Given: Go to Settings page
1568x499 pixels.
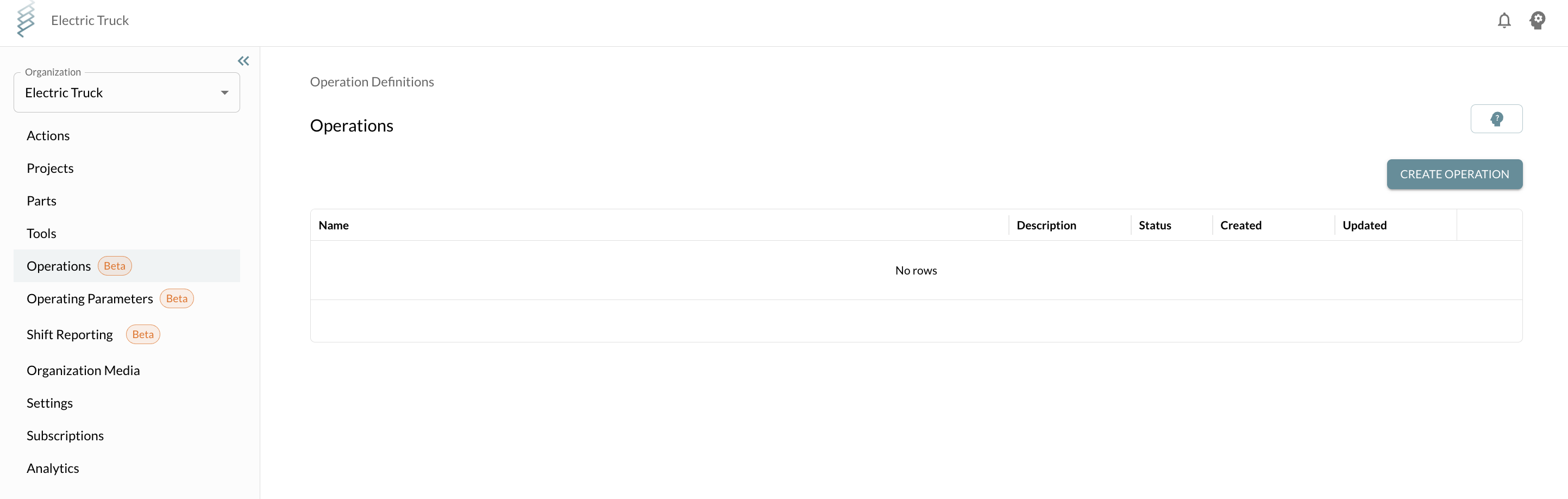Looking at the screenshot, I should [x=50, y=403].
